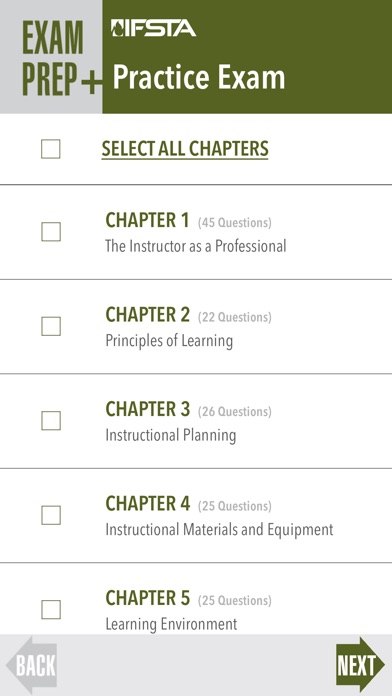Open the SELECT ALL CHAPTERS link
The width and height of the screenshot is (392, 696).
(185, 149)
